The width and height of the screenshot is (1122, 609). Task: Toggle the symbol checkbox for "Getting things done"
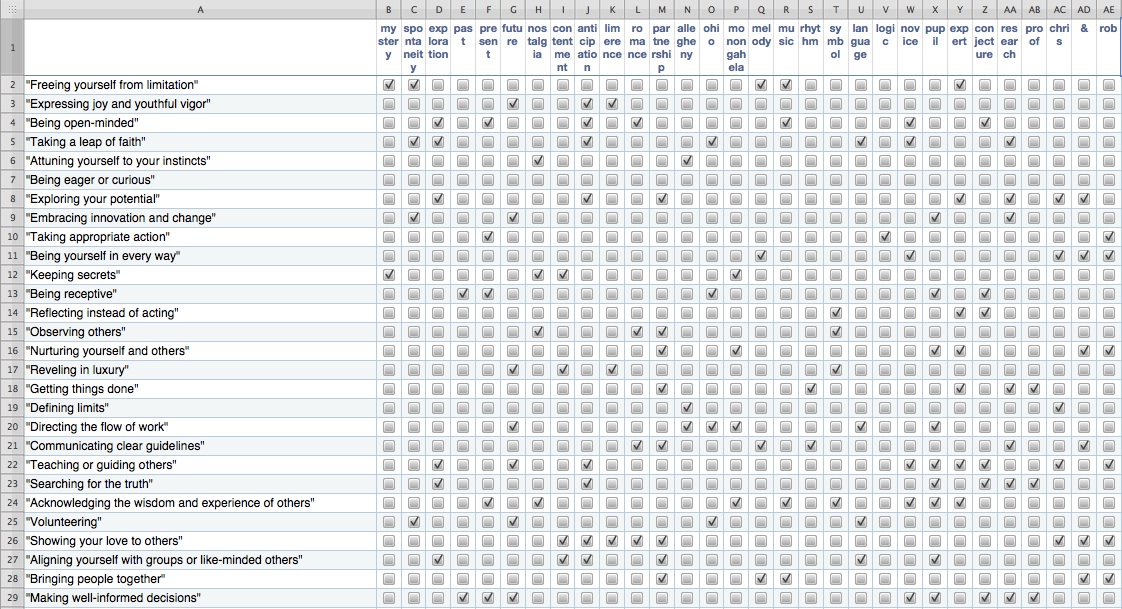point(836,389)
